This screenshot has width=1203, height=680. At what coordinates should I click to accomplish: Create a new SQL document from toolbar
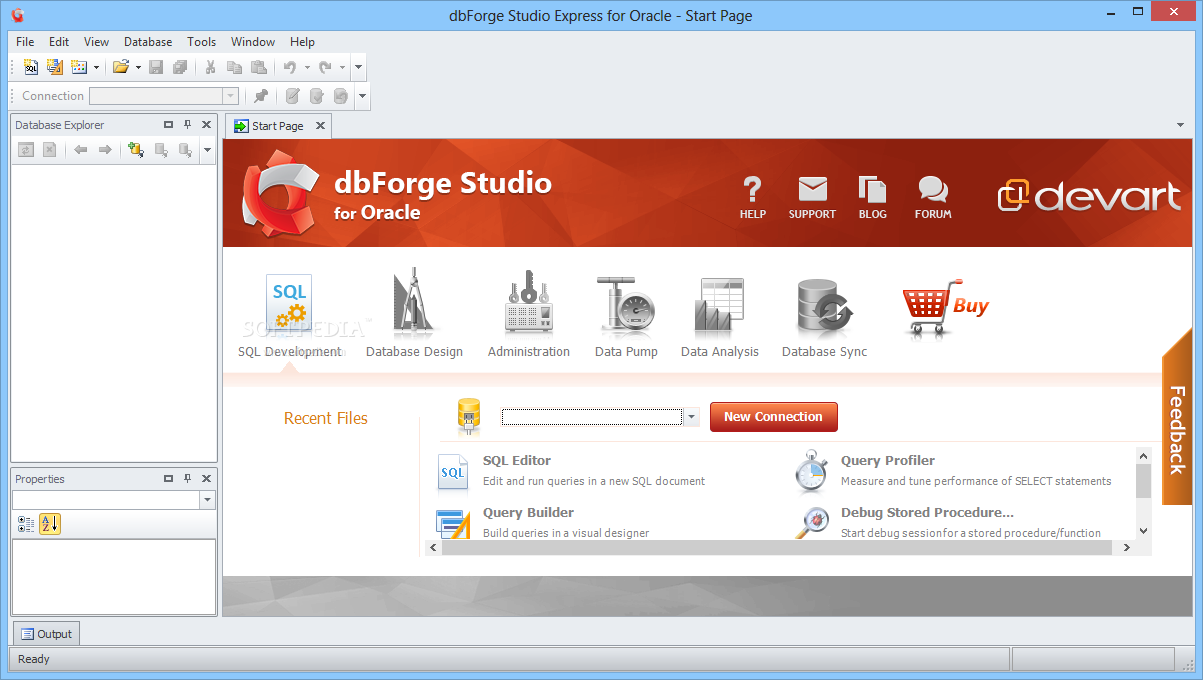pyautogui.click(x=31, y=68)
